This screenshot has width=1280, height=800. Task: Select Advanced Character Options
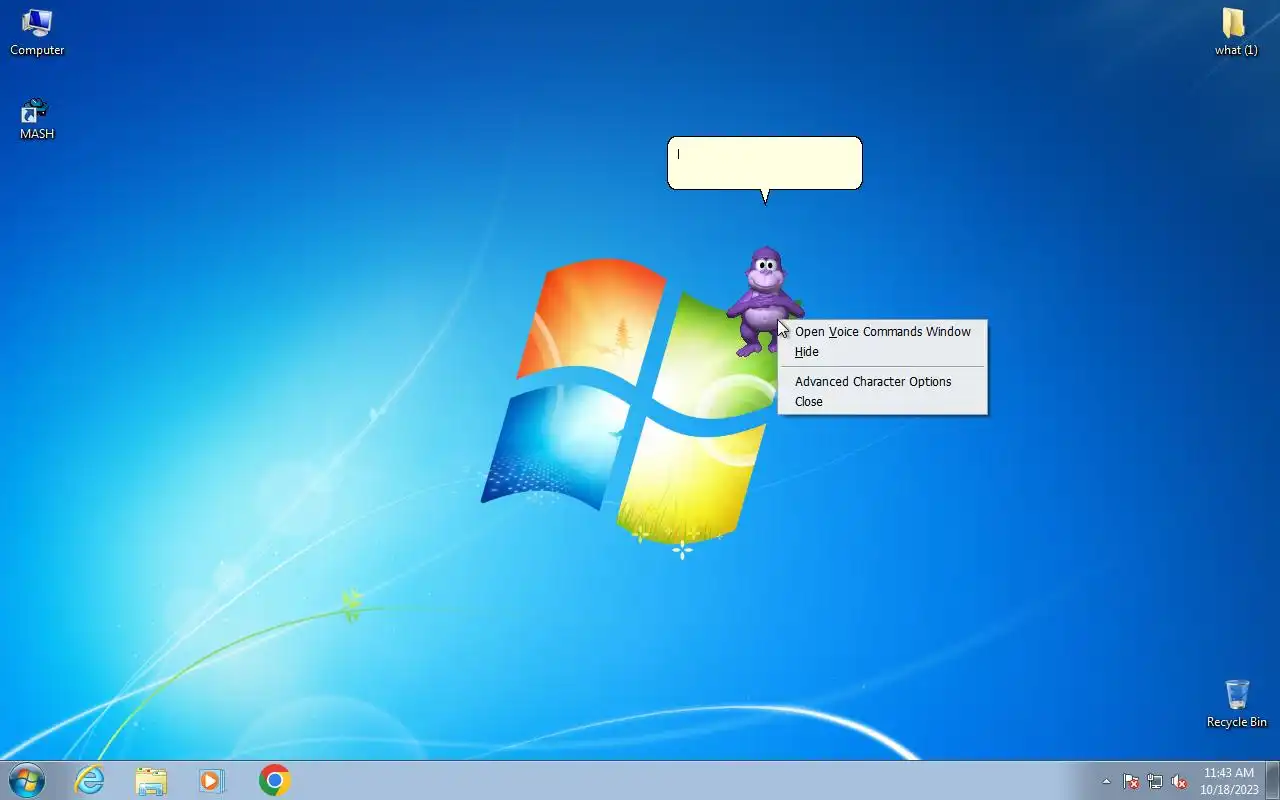[x=882, y=381]
